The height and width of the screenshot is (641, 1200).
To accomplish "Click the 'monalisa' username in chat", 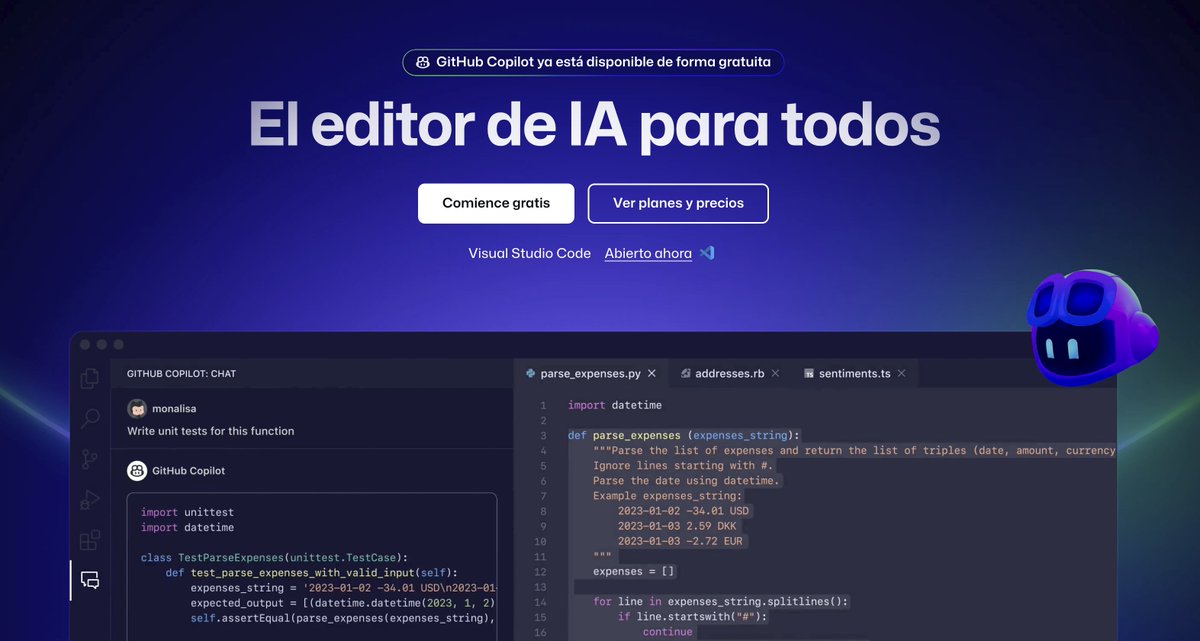I will (176, 408).
